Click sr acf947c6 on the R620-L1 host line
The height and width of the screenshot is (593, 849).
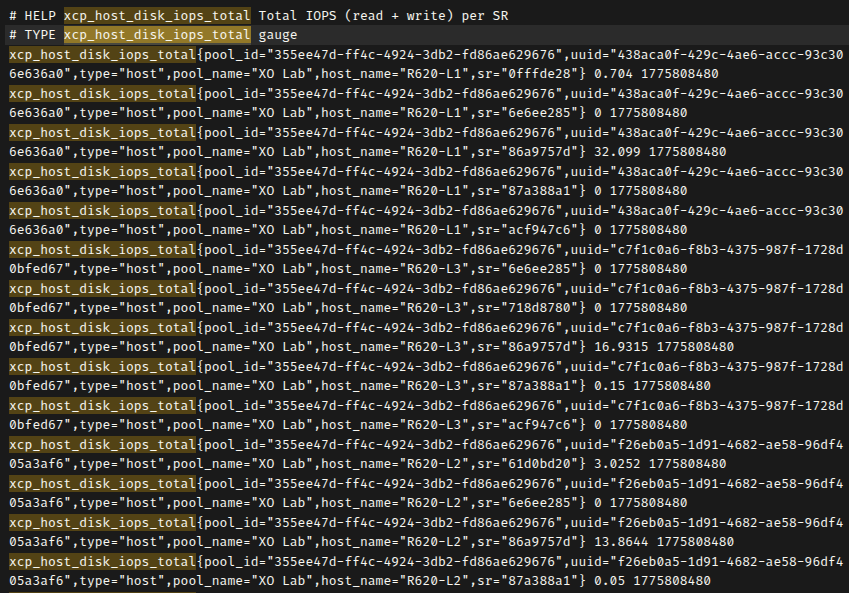[x=551, y=230]
